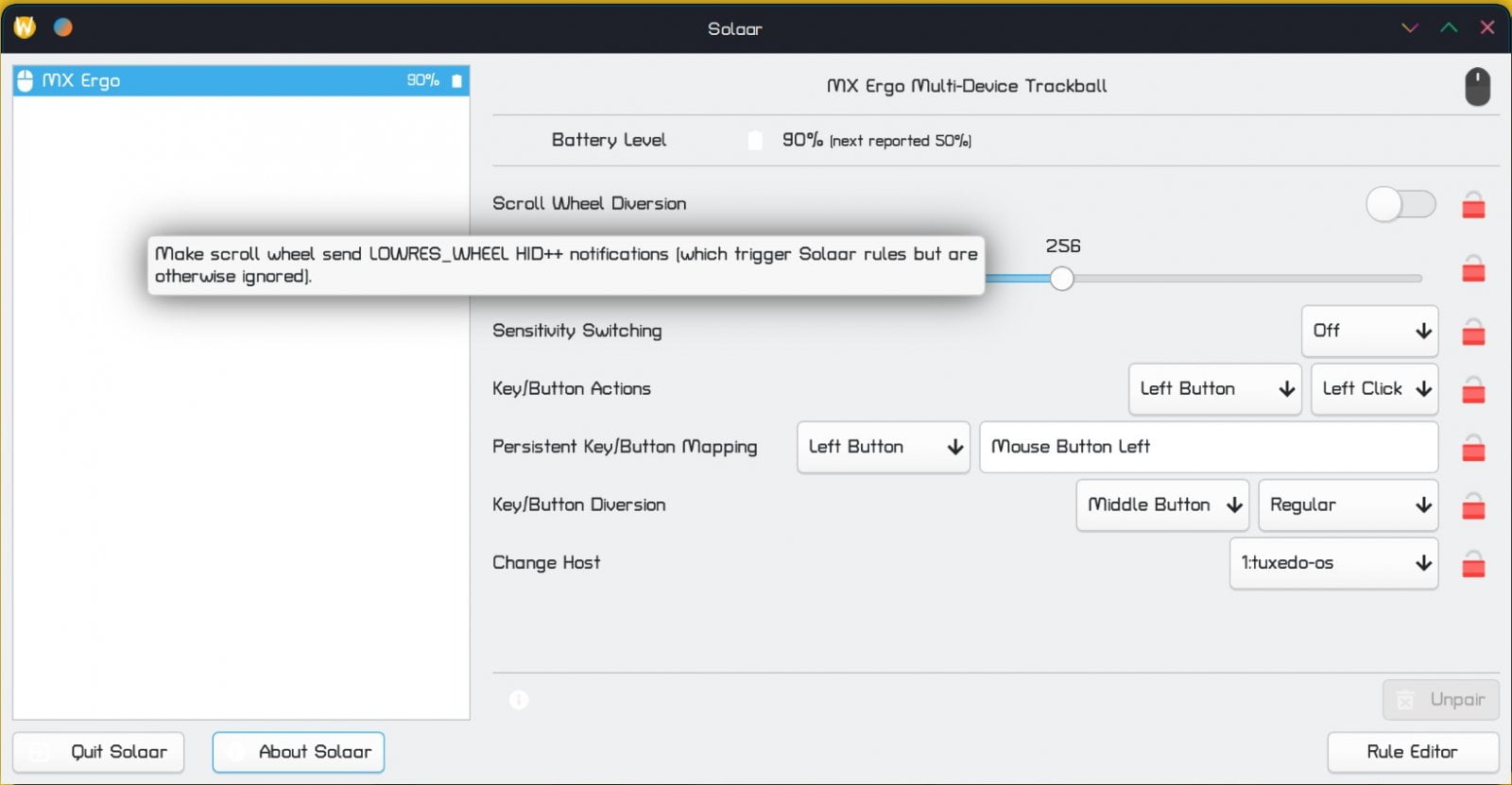
Task: Toggle the Scroll Wheel Diversion switch
Action: click(1400, 204)
